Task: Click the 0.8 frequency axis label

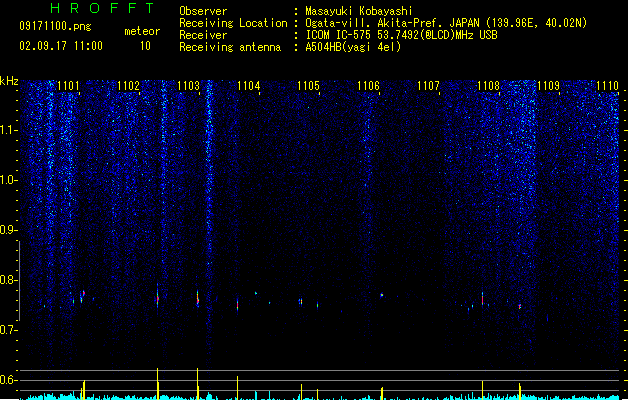Action: pos(8,280)
